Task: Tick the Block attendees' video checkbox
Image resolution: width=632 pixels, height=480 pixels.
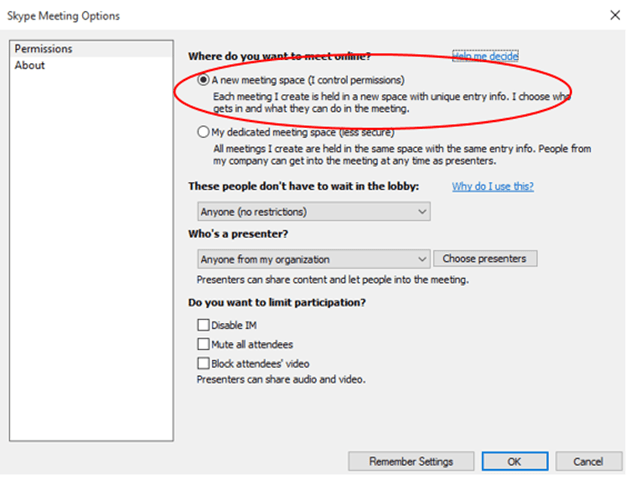Action: click(x=203, y=364)
